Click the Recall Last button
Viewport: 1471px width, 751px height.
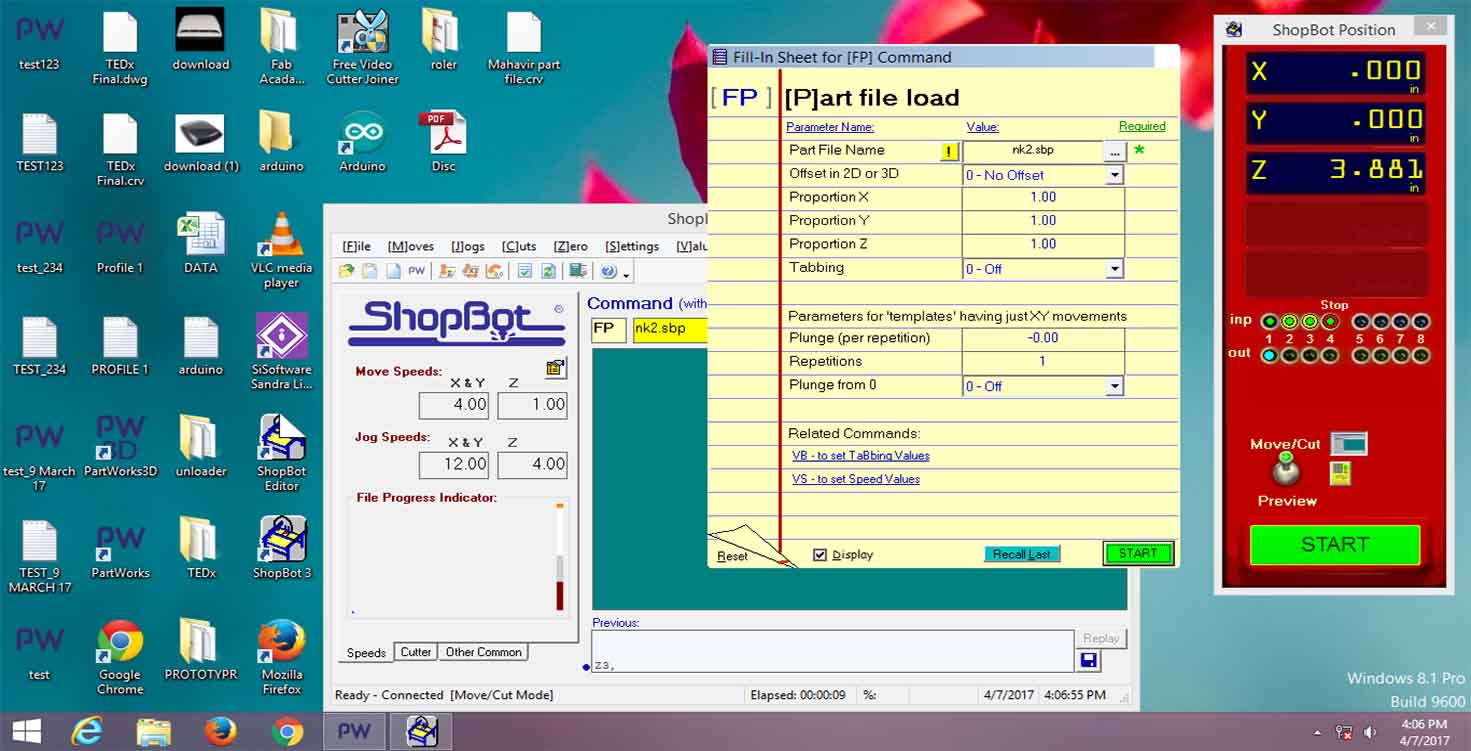pos(1022,554)
